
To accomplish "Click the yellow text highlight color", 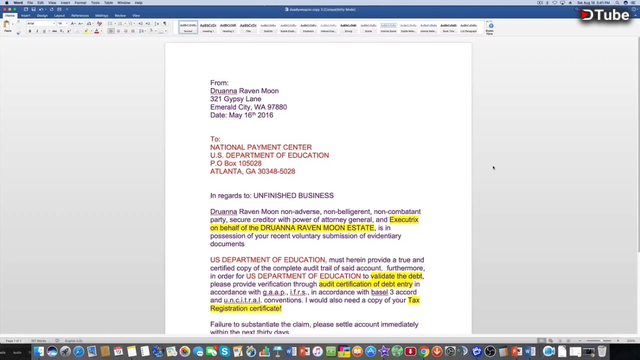I will pyautogui.click(x=86, y=31).
